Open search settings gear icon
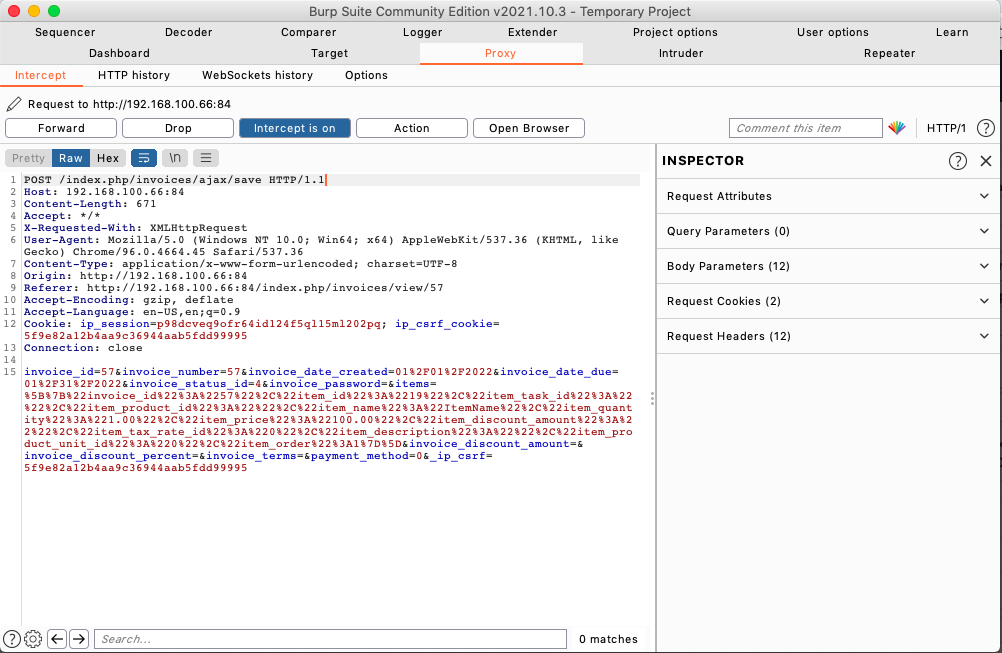Viewport: 1002px width, 653px height. 32,639
